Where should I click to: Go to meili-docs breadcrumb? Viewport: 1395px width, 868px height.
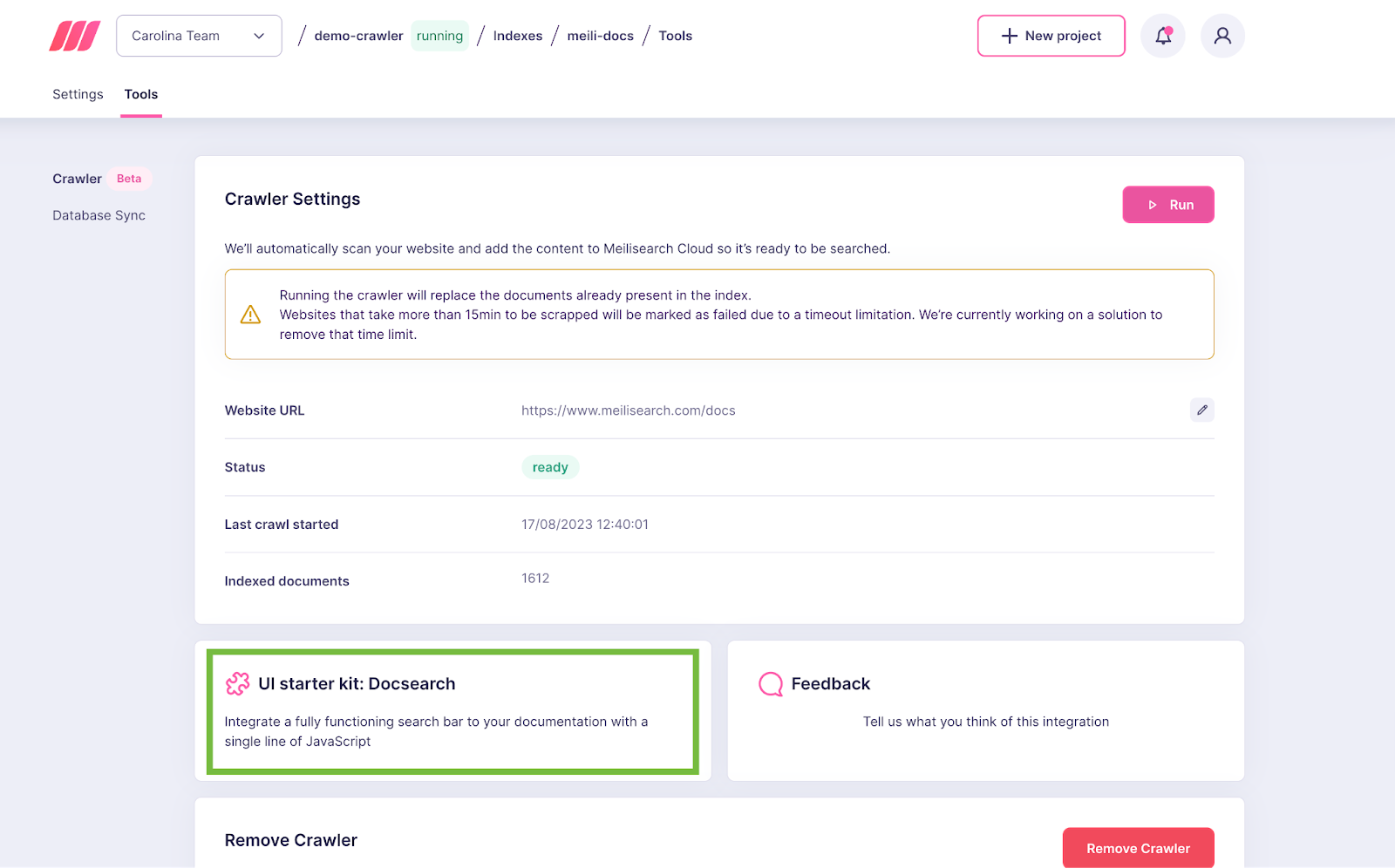(601, 36)
